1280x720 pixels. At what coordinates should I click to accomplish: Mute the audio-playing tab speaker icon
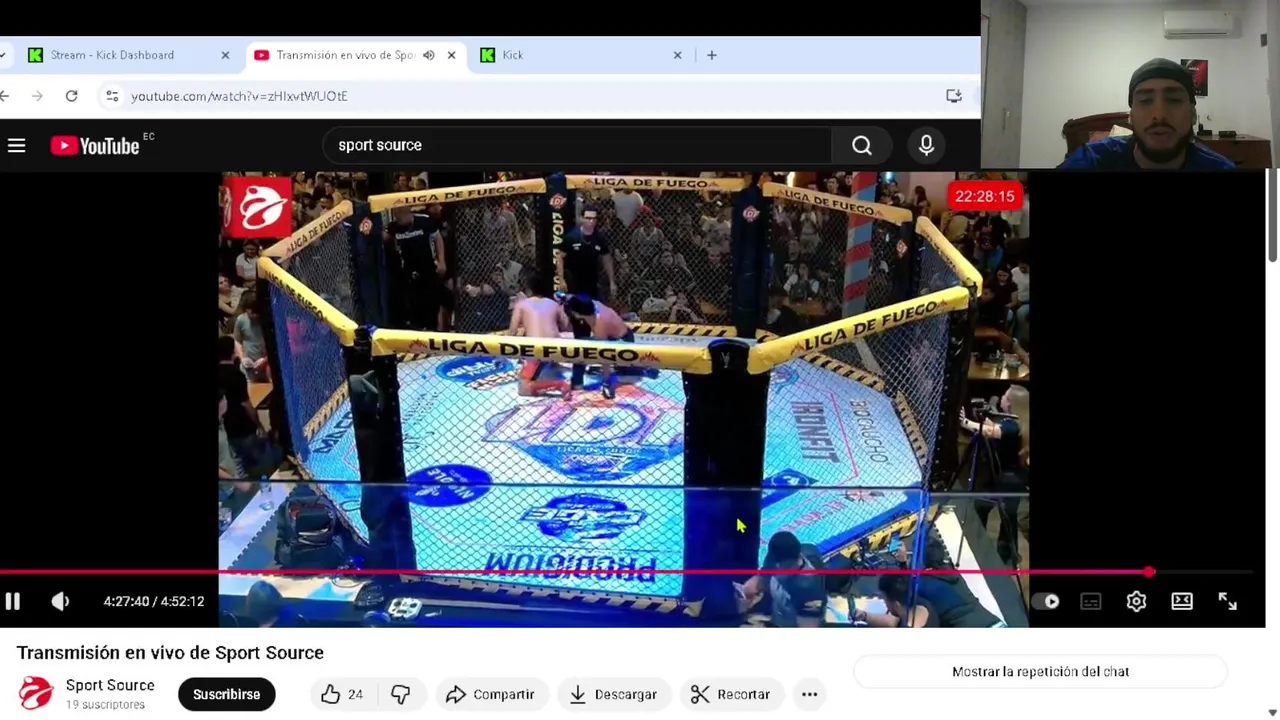pos(428,55)
